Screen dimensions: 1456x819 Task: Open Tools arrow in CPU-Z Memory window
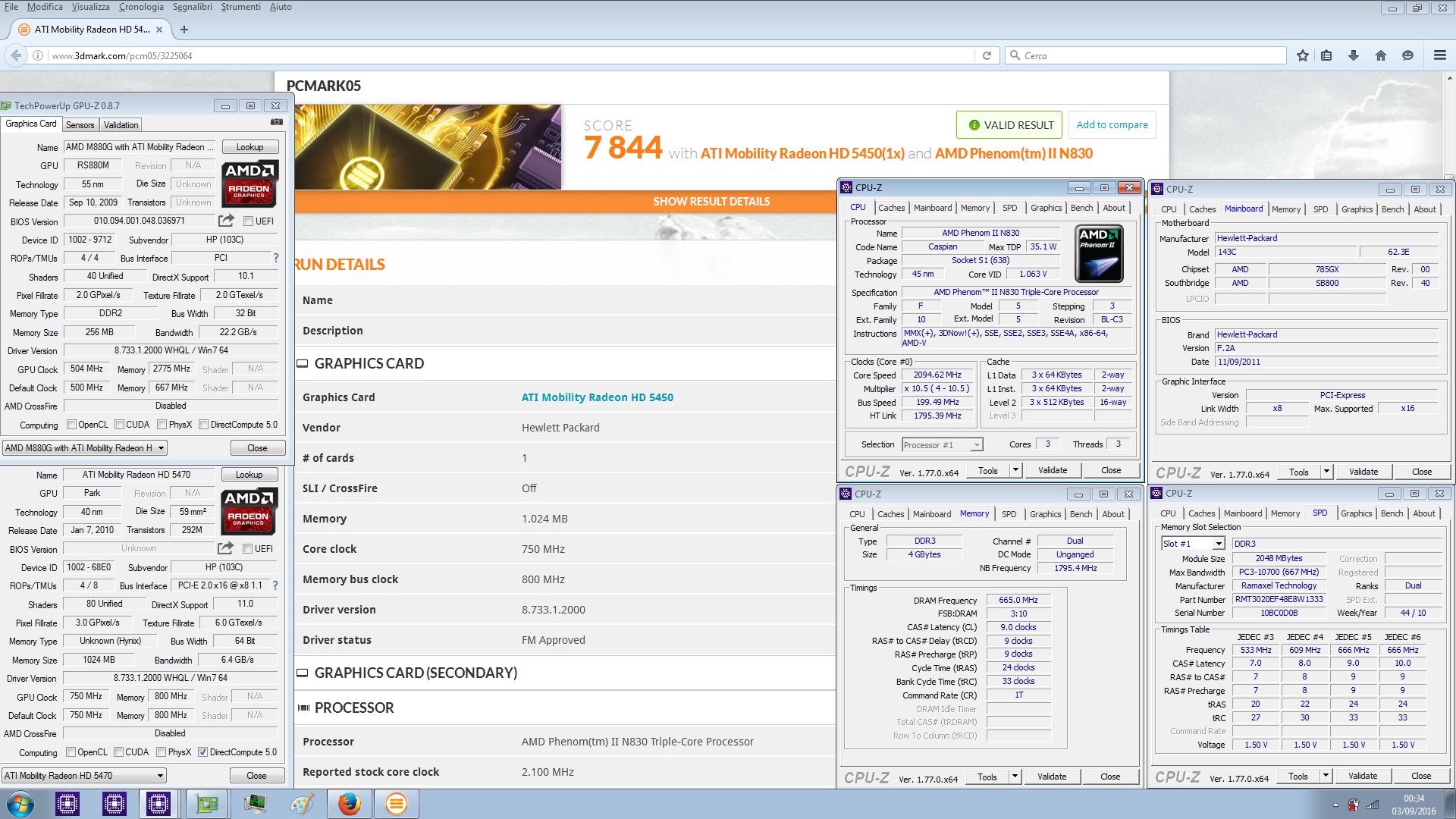[1015, 777]
